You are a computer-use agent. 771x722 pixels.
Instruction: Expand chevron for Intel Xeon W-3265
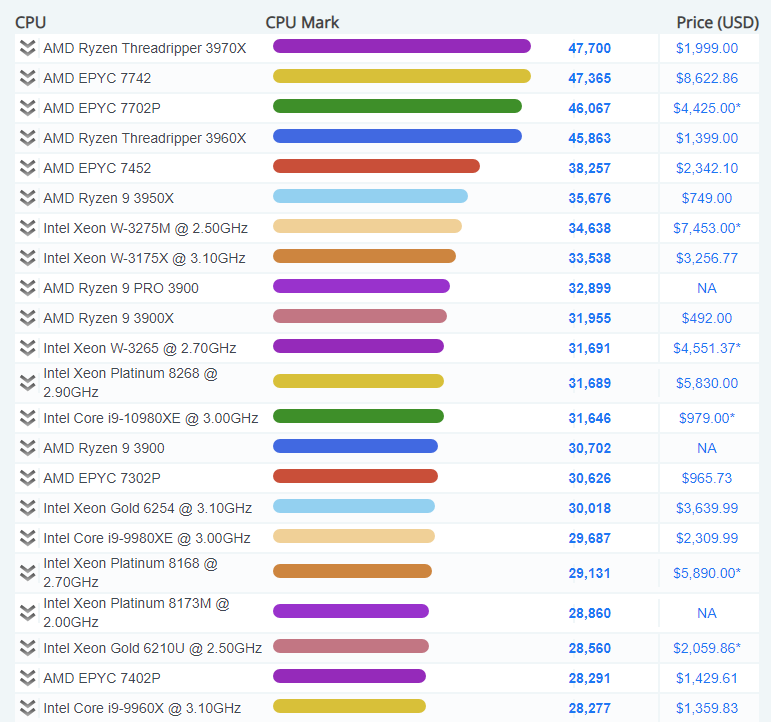pyautogui.click(x=28, y=348)
